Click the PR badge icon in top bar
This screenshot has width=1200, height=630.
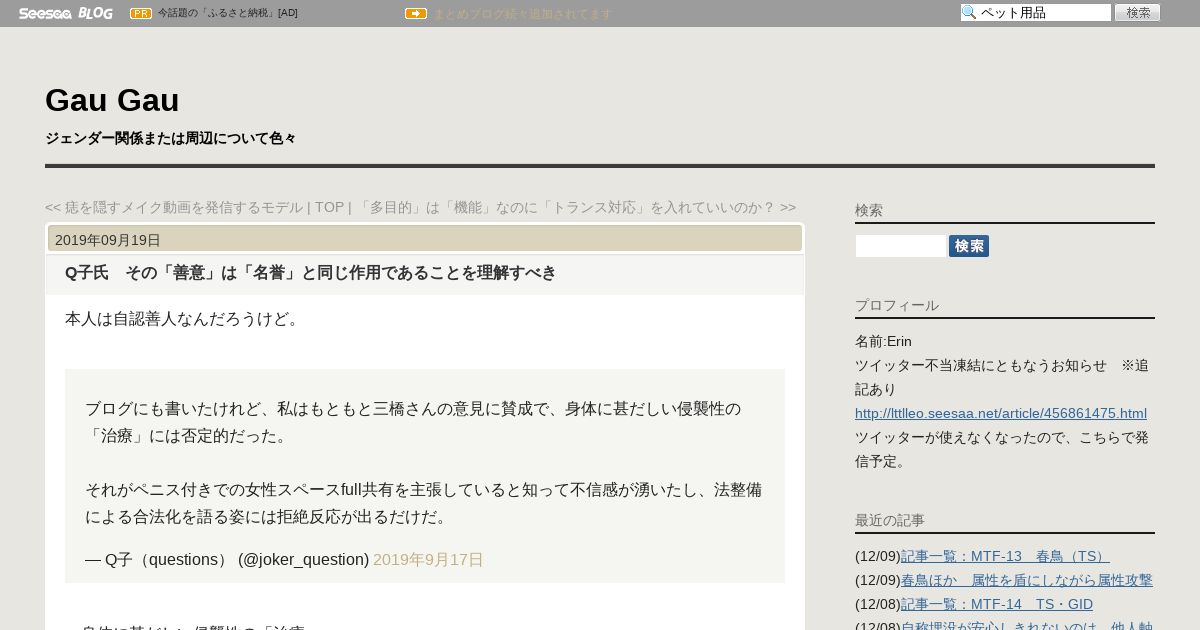click(141, 13)
